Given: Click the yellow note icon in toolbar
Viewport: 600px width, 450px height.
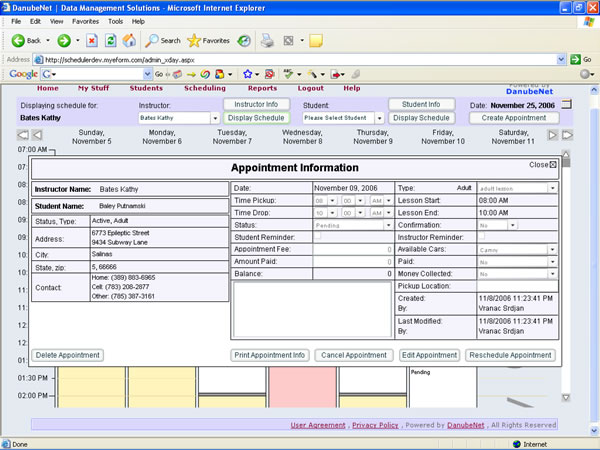Looking at the screenshot, I should tap(316, 41).
